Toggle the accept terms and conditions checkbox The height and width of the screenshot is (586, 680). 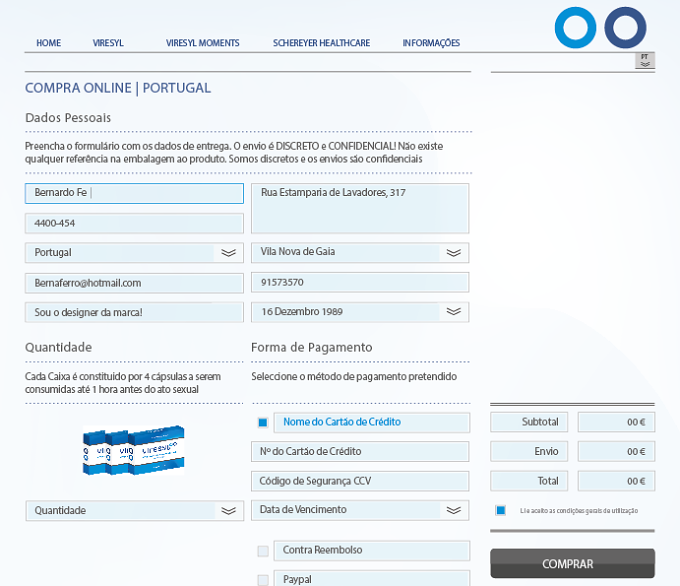500,511
